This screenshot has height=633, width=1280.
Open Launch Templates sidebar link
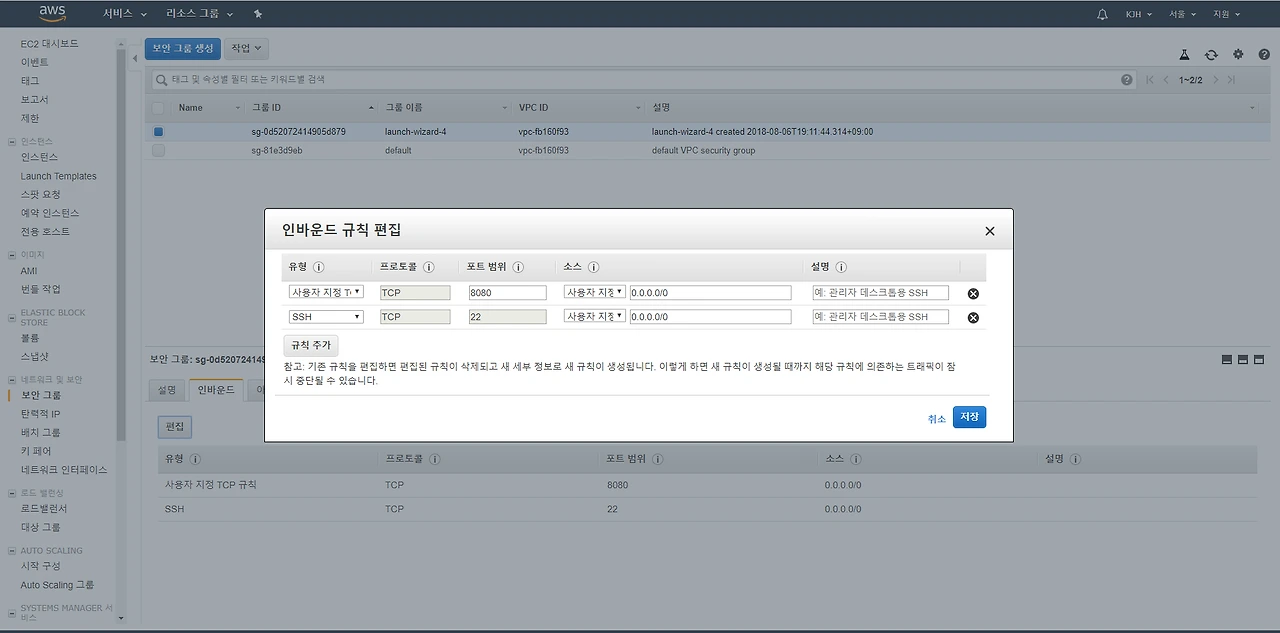[58, 176]
